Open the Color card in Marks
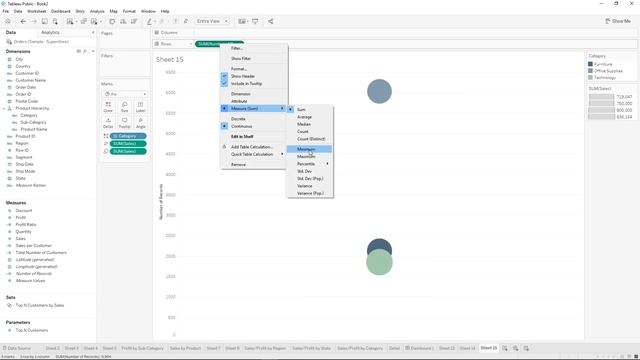The image size is (640, 360). tap(108, 107)
